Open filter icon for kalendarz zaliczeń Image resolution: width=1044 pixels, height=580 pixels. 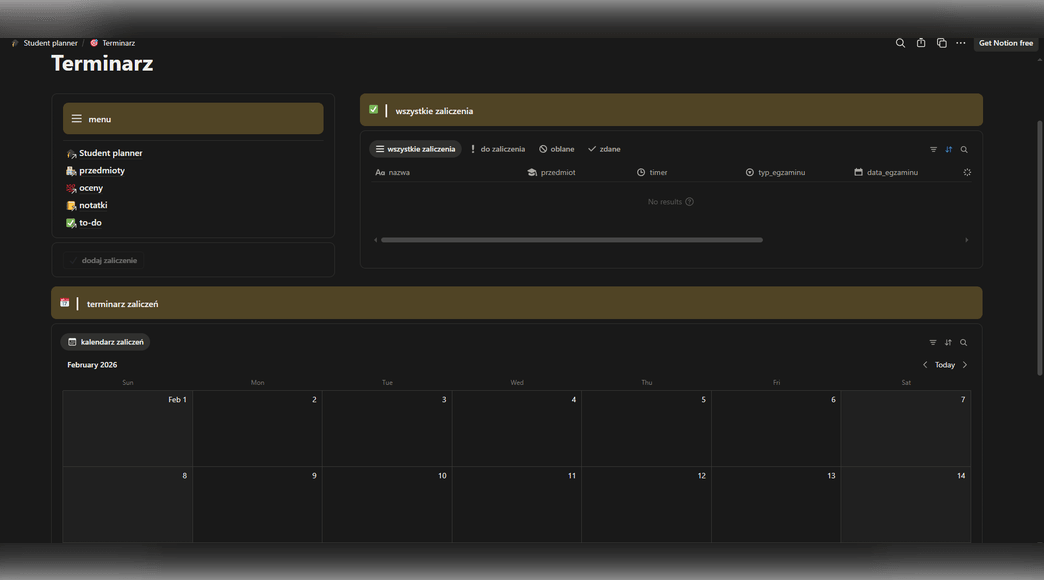[x=933, y=342]
